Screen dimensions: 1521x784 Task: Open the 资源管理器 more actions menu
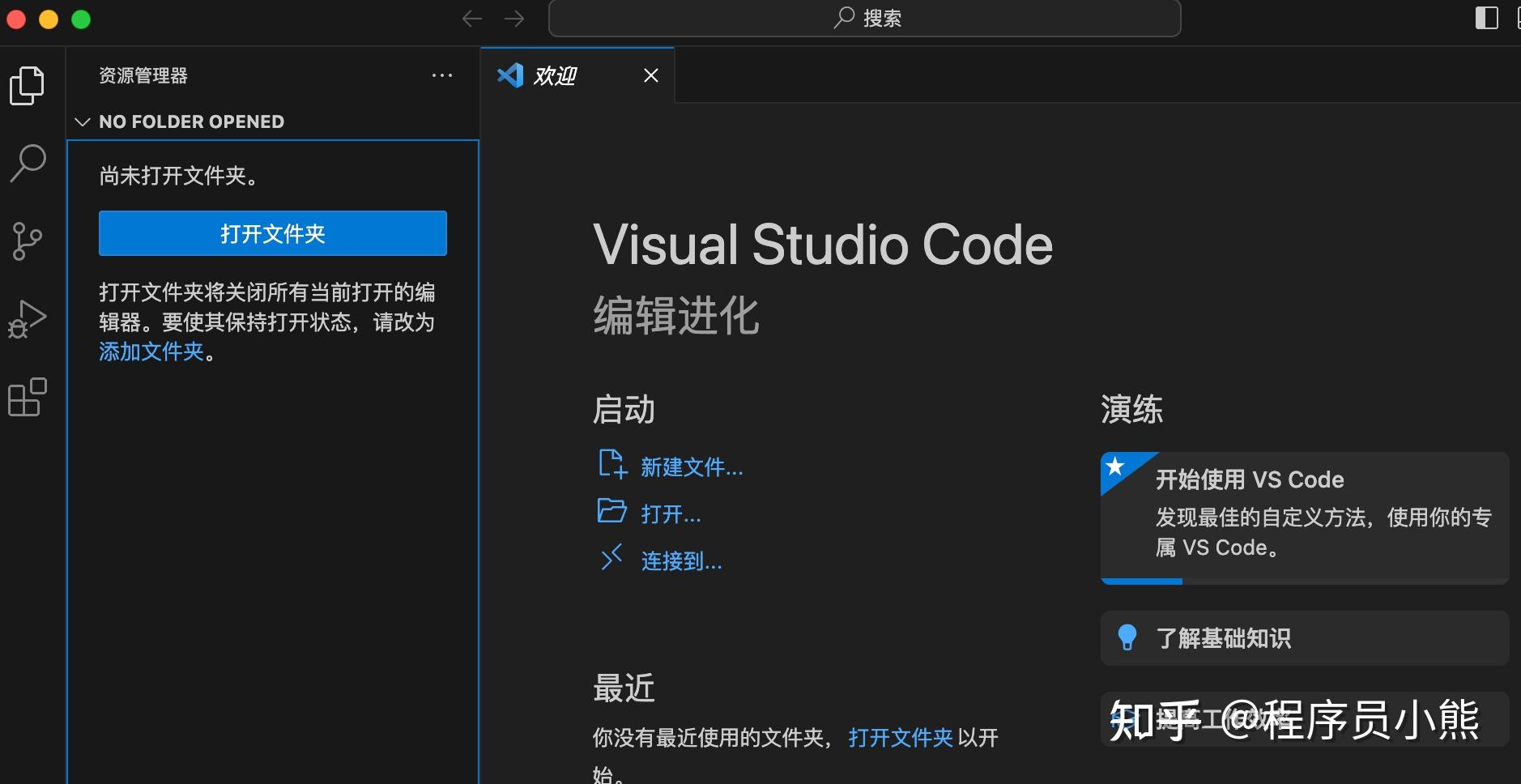click(441, 75)
